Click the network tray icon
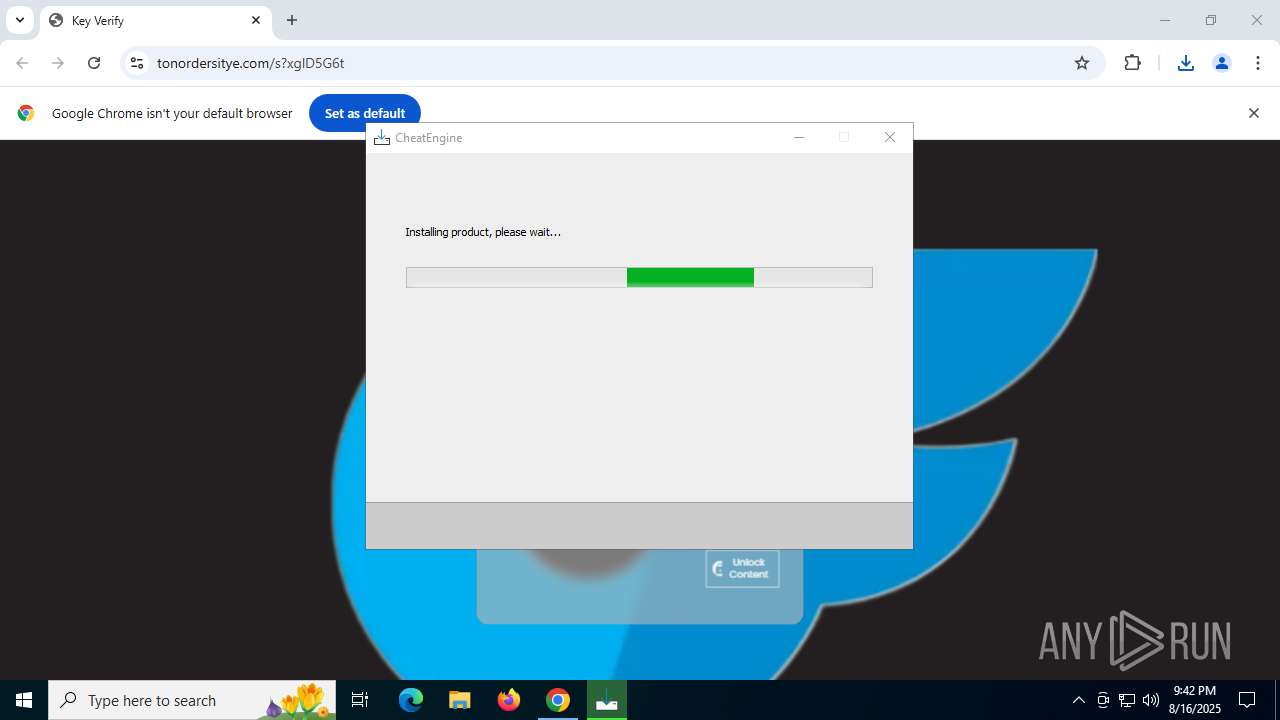 click(1127, 700)
